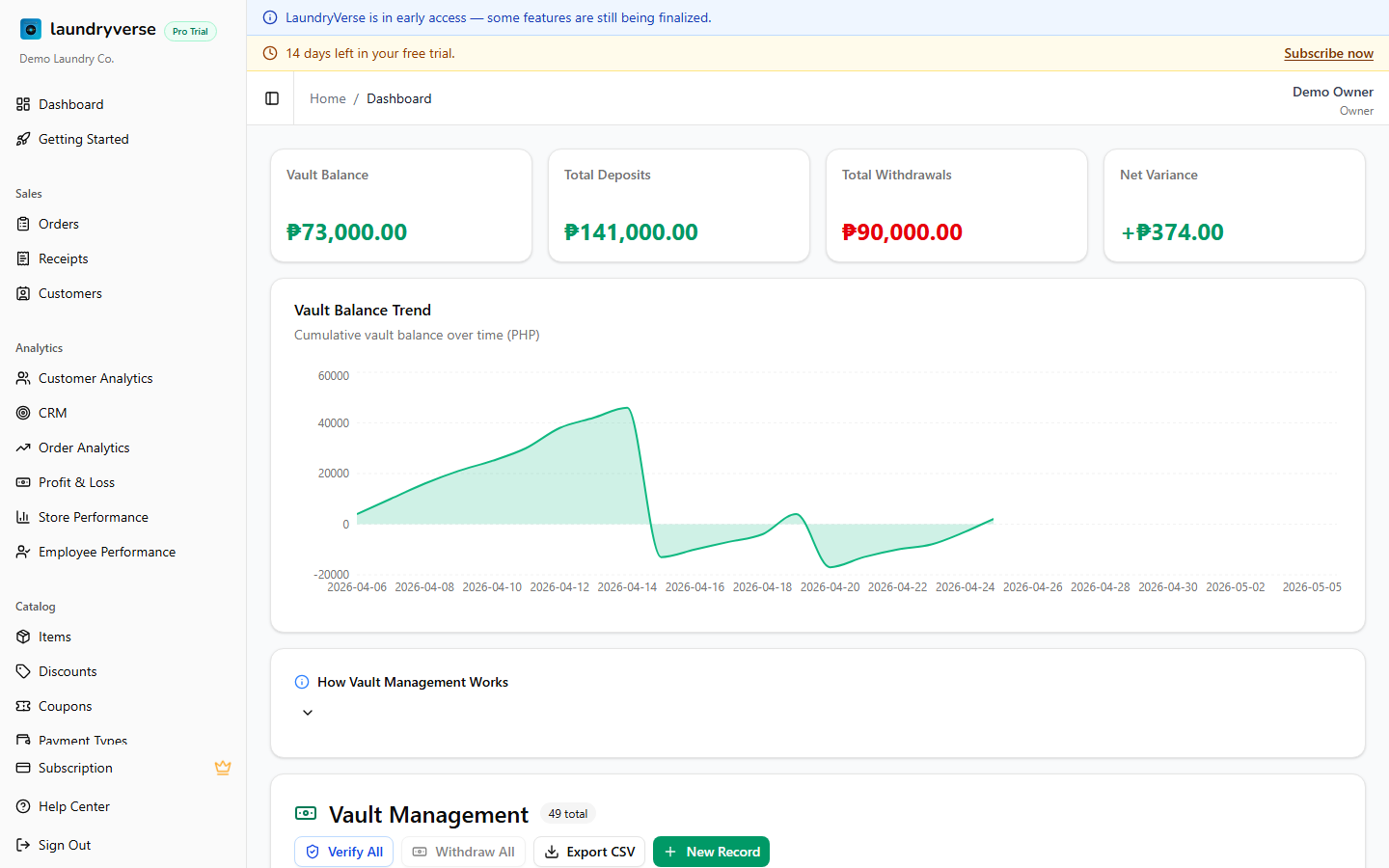
Task: Click the Home breadcrumb link
Action: coord(328,98)
